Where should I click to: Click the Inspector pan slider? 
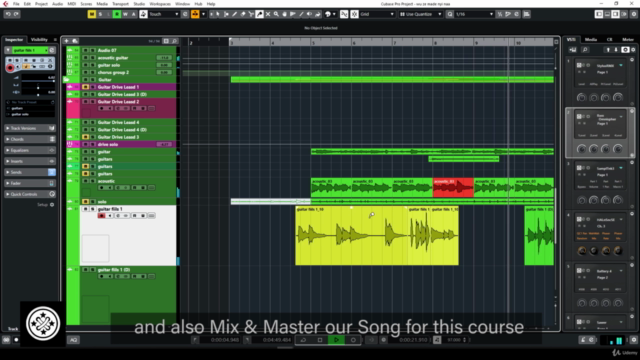[x=37, y=87]
